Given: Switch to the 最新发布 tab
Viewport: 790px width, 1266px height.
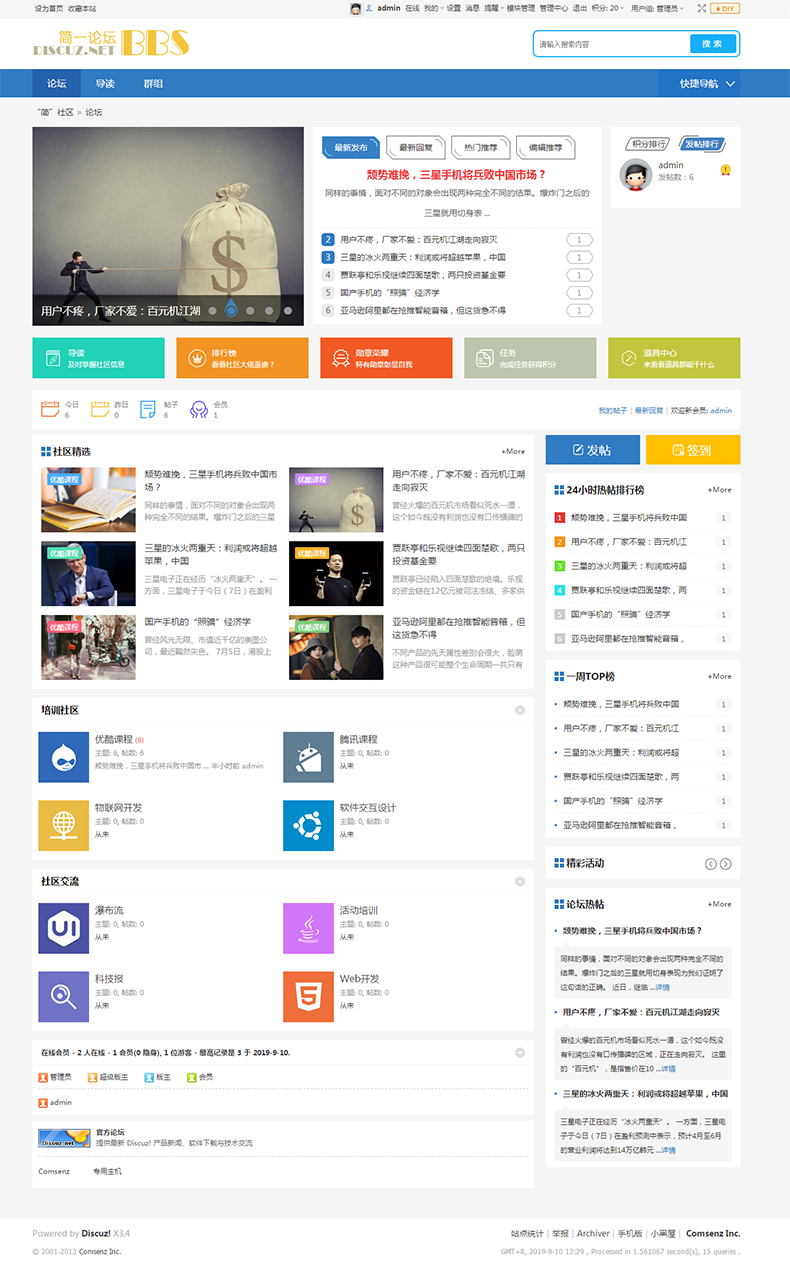Looking at the screenshot, I should (350, 147).
